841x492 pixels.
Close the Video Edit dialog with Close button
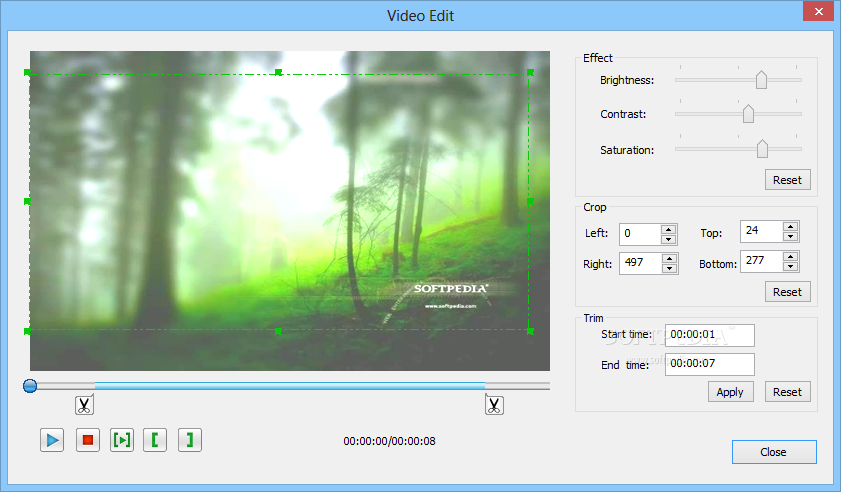point(774,452)
